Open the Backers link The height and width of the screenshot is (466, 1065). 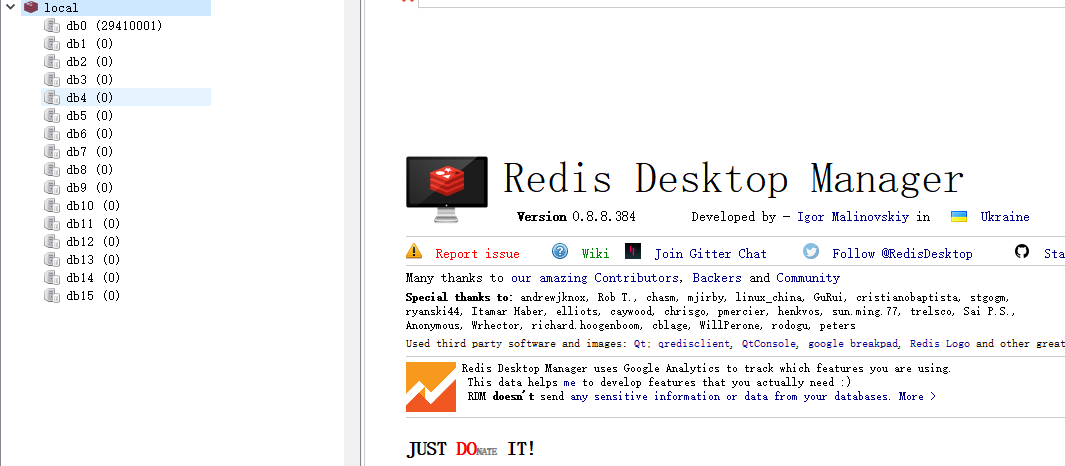coord(717,278)
